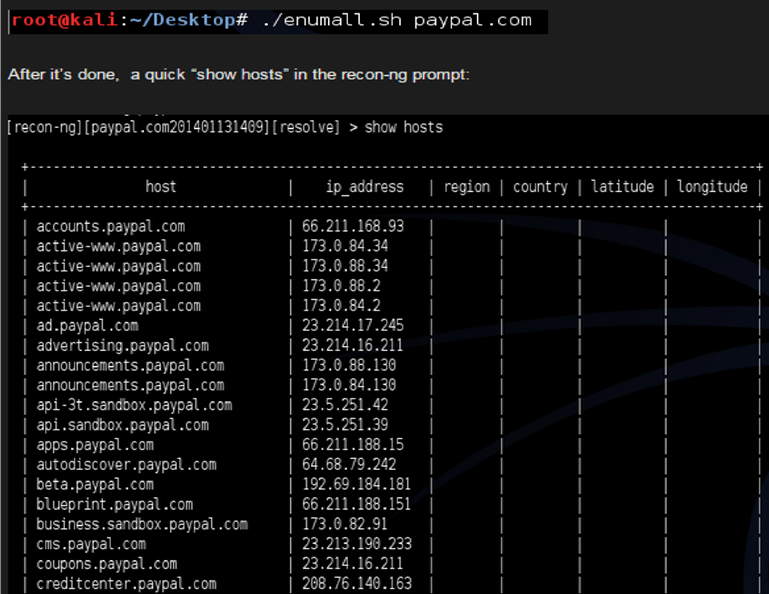
Task: Select IP address 208.76.140.163
Action: tap(357, 584)
